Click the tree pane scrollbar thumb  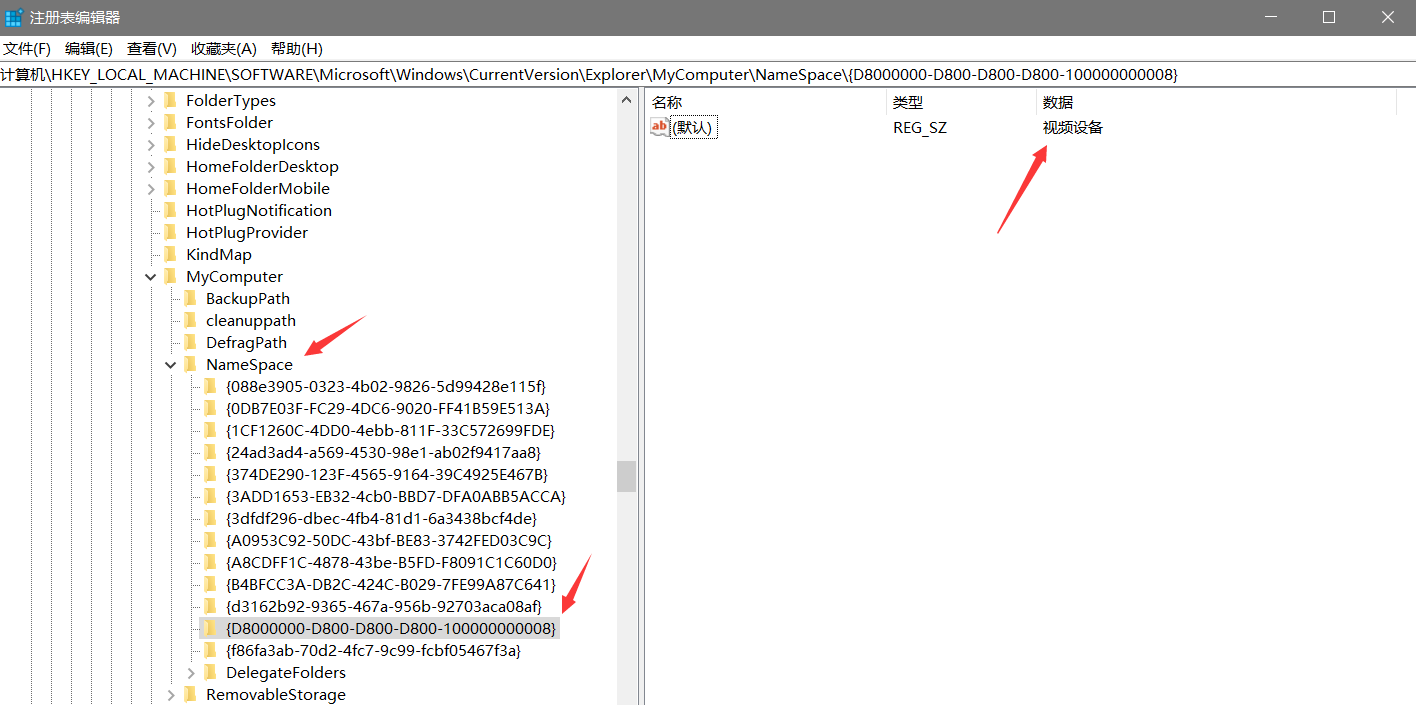click(627, 477)
